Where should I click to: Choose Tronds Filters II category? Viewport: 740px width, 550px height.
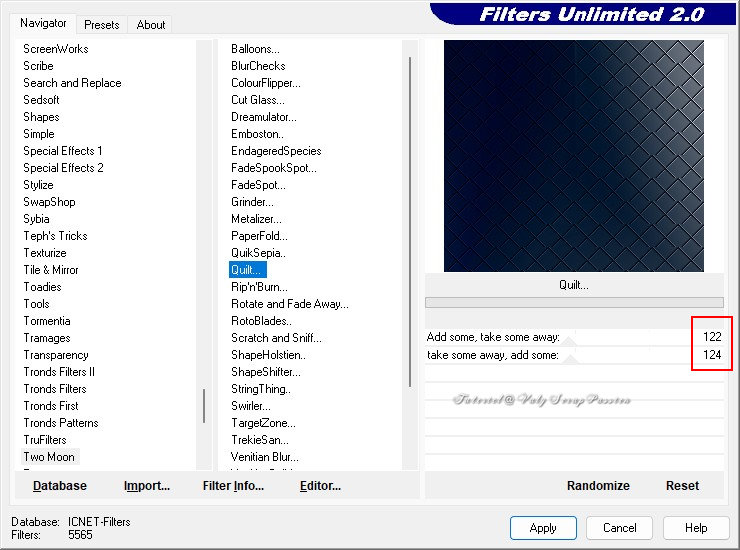tap(59, 372)
